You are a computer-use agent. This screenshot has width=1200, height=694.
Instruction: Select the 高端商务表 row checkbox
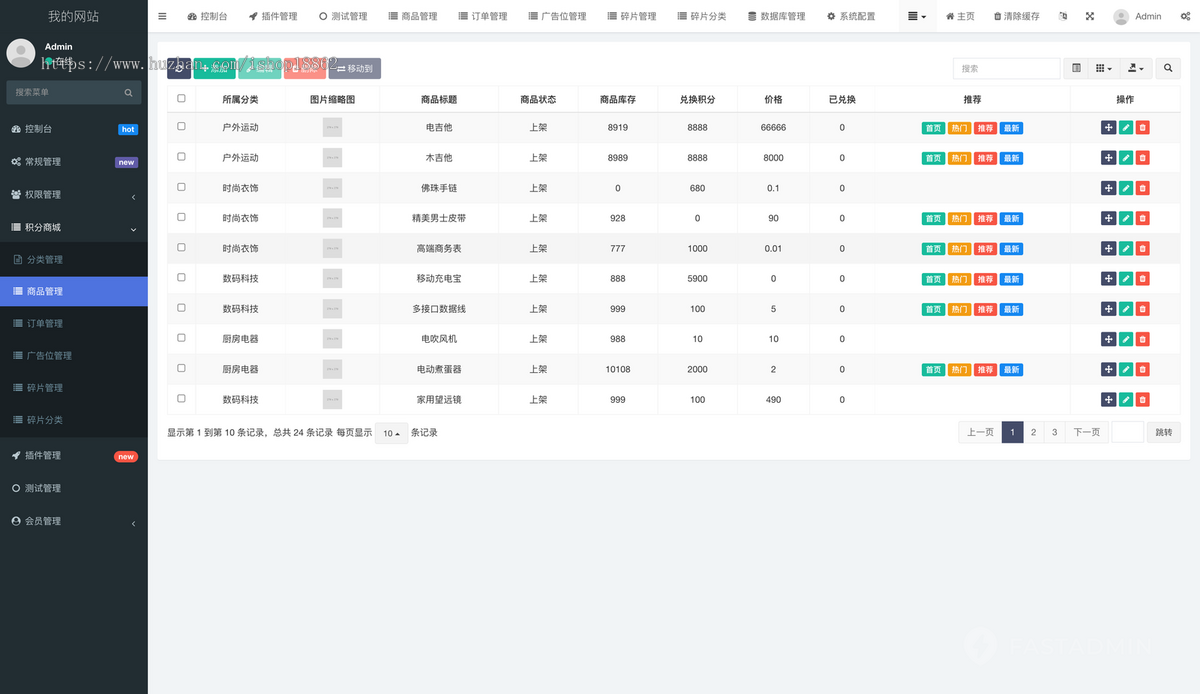[181, 247]
